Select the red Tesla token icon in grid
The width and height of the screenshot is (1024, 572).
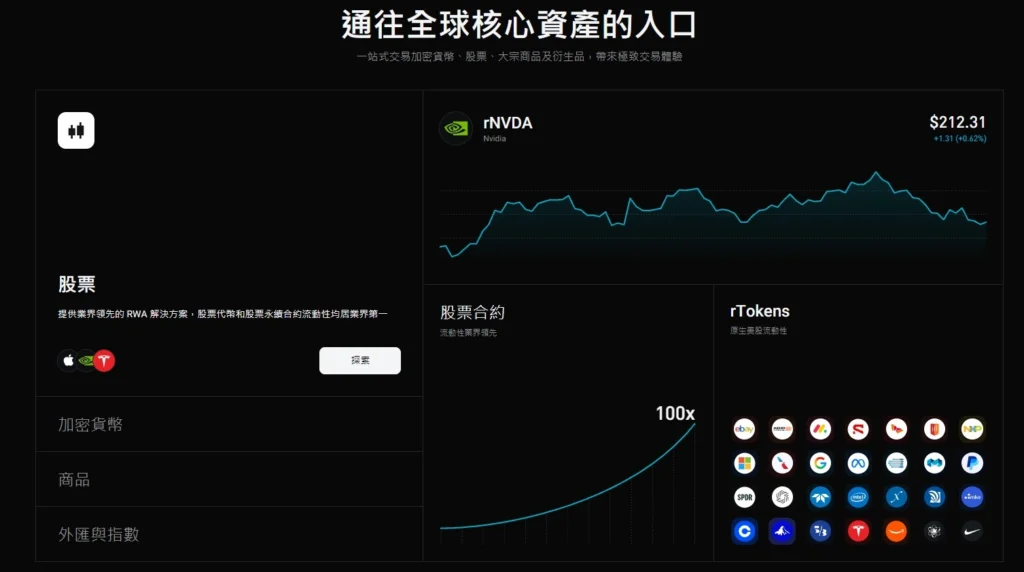point(858,531)
